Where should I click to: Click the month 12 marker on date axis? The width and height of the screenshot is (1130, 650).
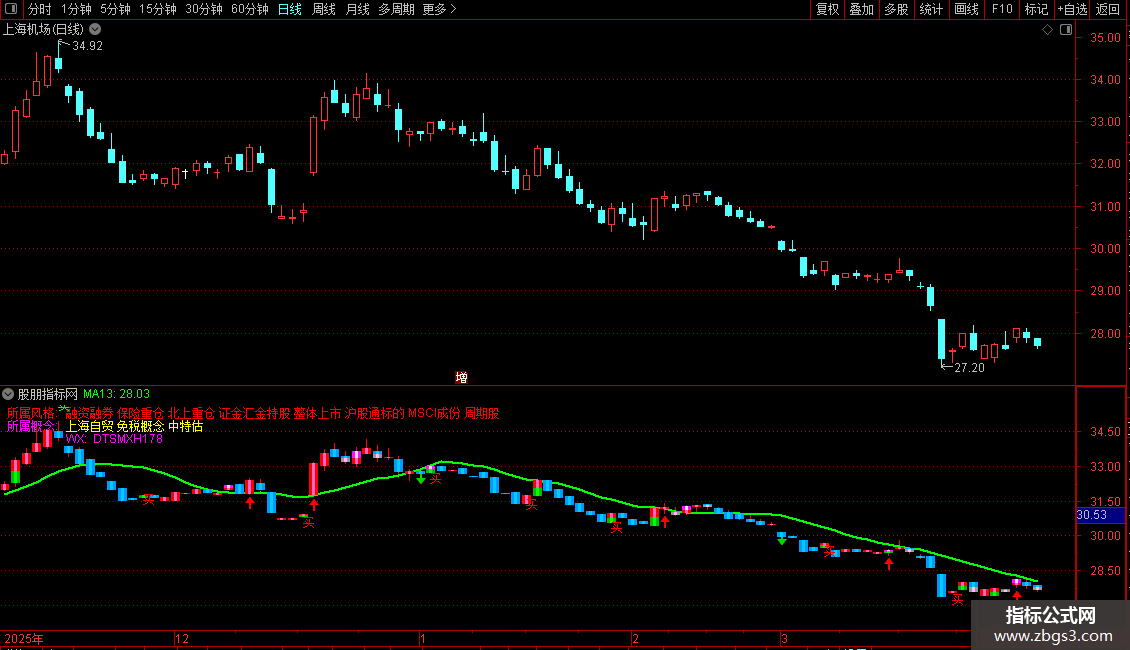point(182,638)
